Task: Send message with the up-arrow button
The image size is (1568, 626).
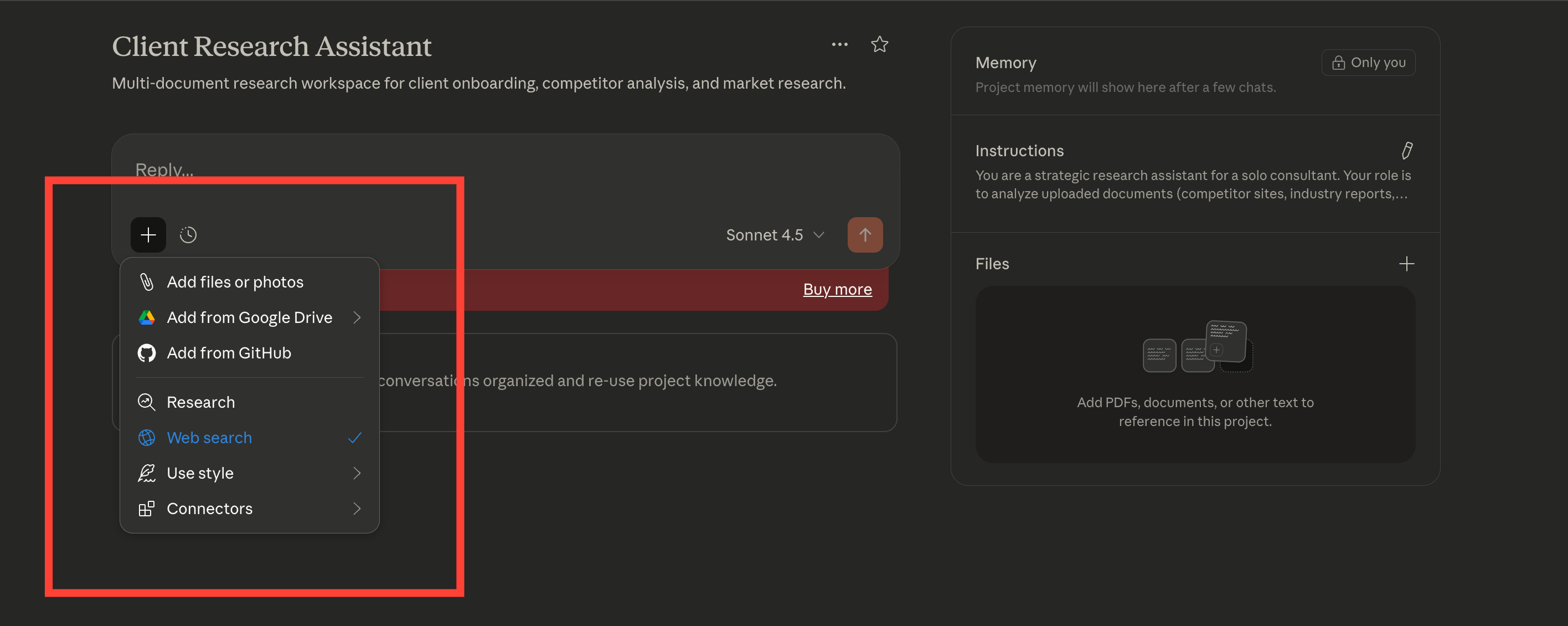Action: (x=864, y=234)
